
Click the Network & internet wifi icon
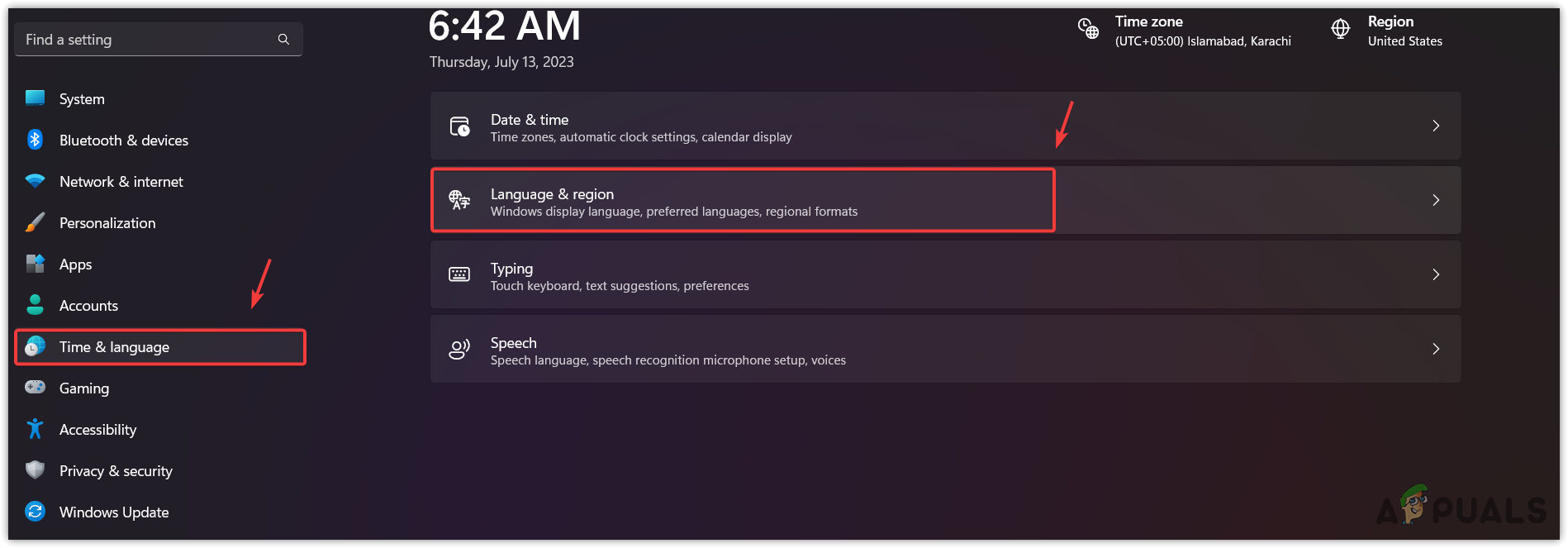tap(35, 181)
